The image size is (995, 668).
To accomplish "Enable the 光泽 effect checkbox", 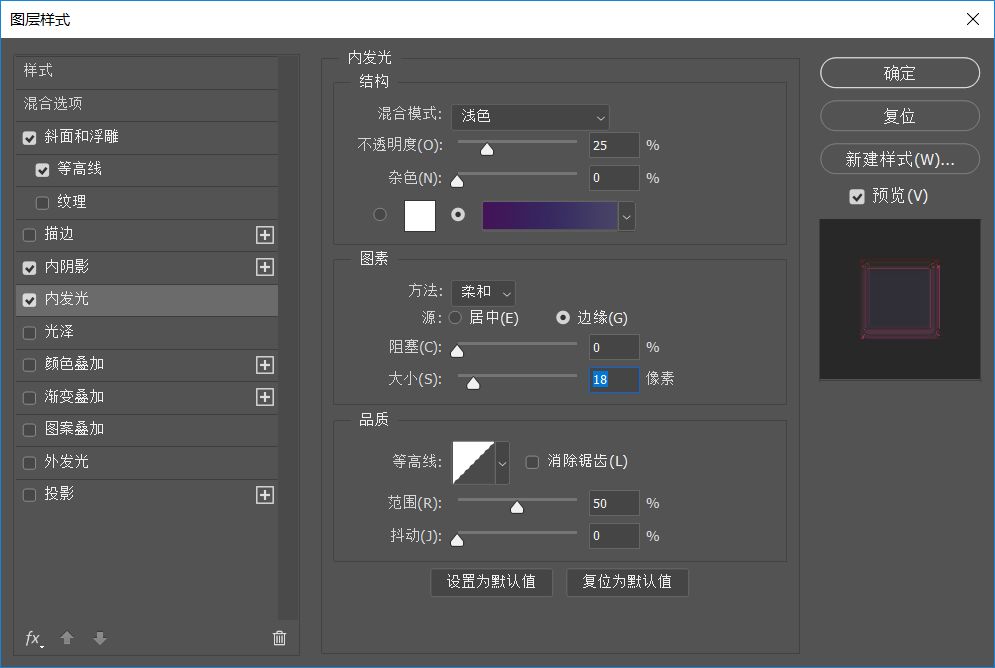I will click(30, 332).
